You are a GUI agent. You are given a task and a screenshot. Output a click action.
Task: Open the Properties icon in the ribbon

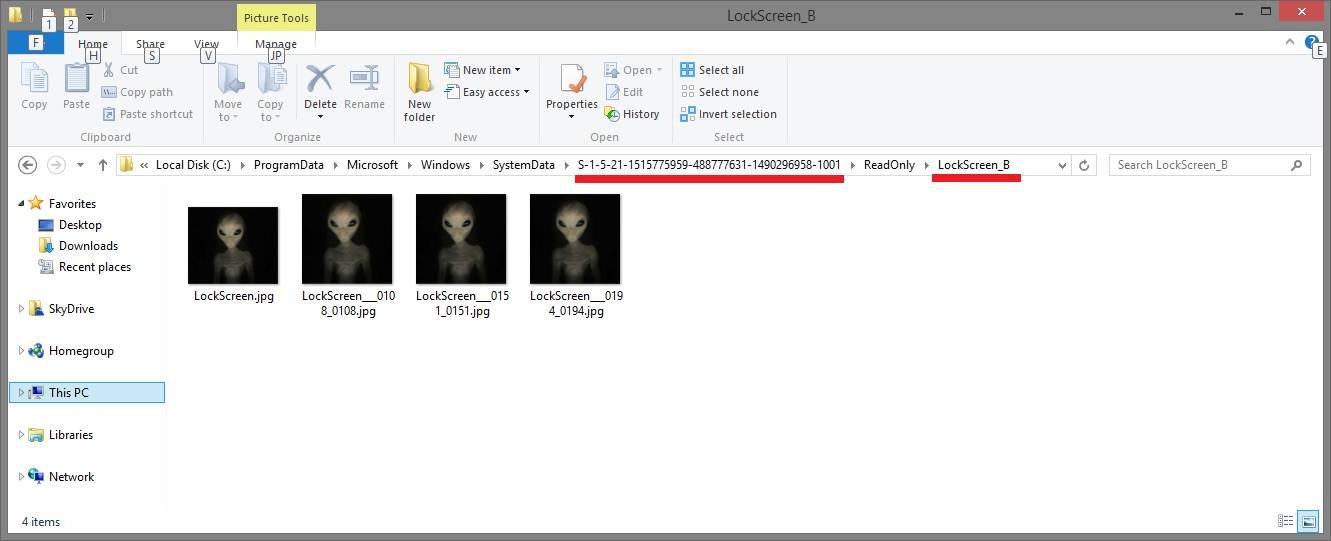coord(572,80)
